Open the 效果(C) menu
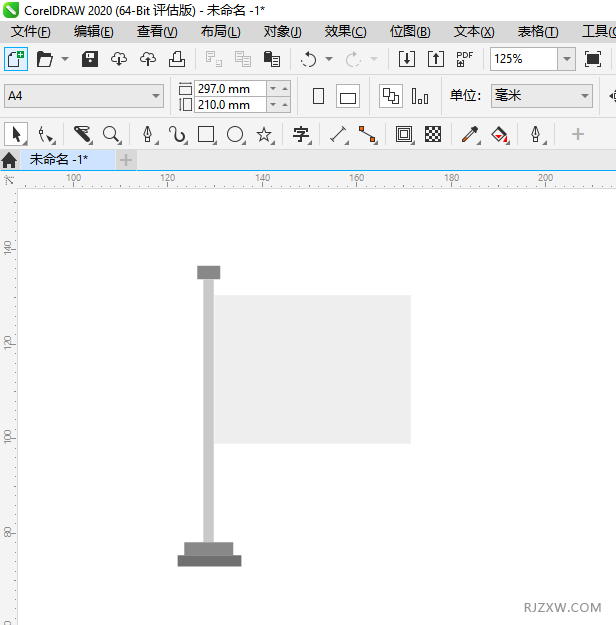The height and width of the screenshot is (625, 616). point(345,32)
